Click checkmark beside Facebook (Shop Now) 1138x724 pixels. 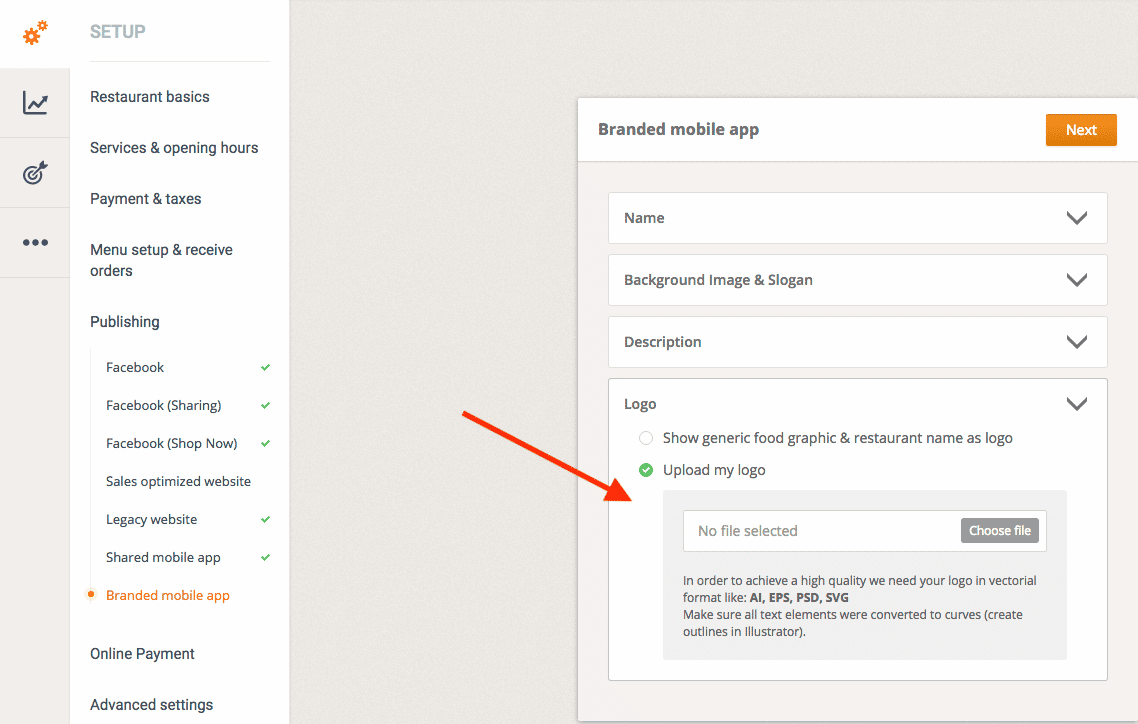[x=265, y=444]
